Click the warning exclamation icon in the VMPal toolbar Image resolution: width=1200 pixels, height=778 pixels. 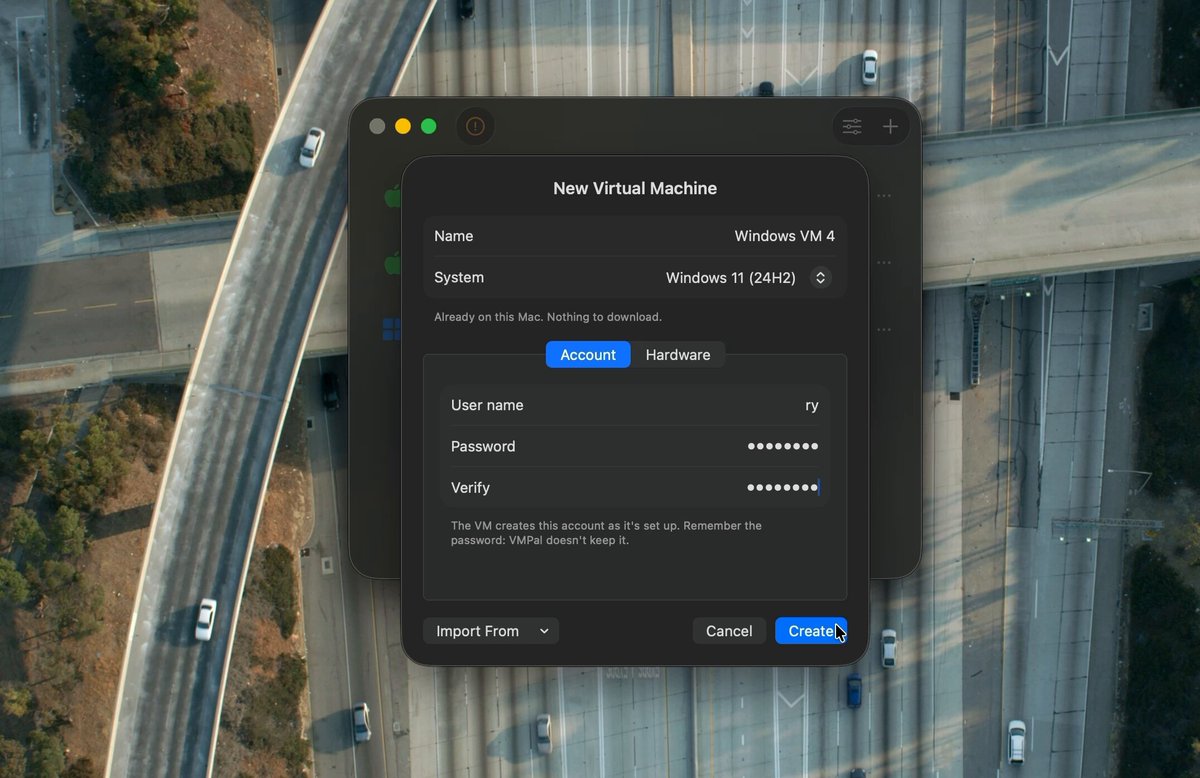[x=475, y=126]
